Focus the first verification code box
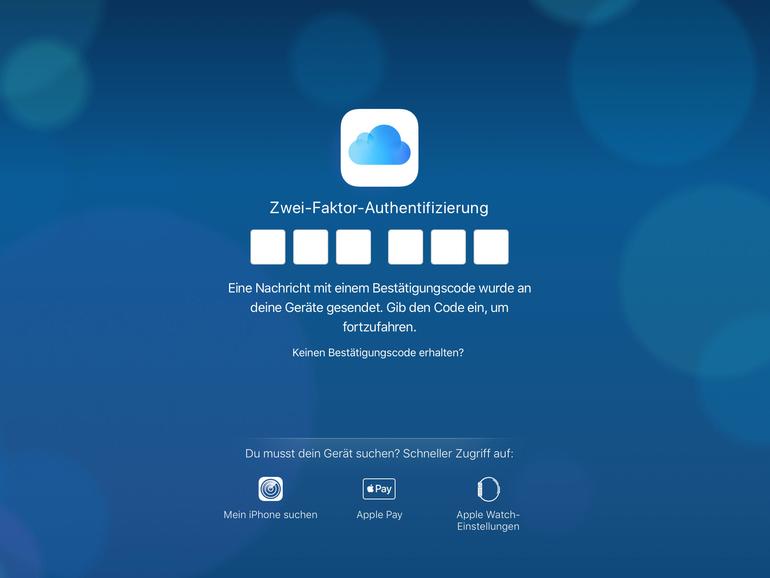The height and width of the screenshot is (578, 770). coord(268,247)
